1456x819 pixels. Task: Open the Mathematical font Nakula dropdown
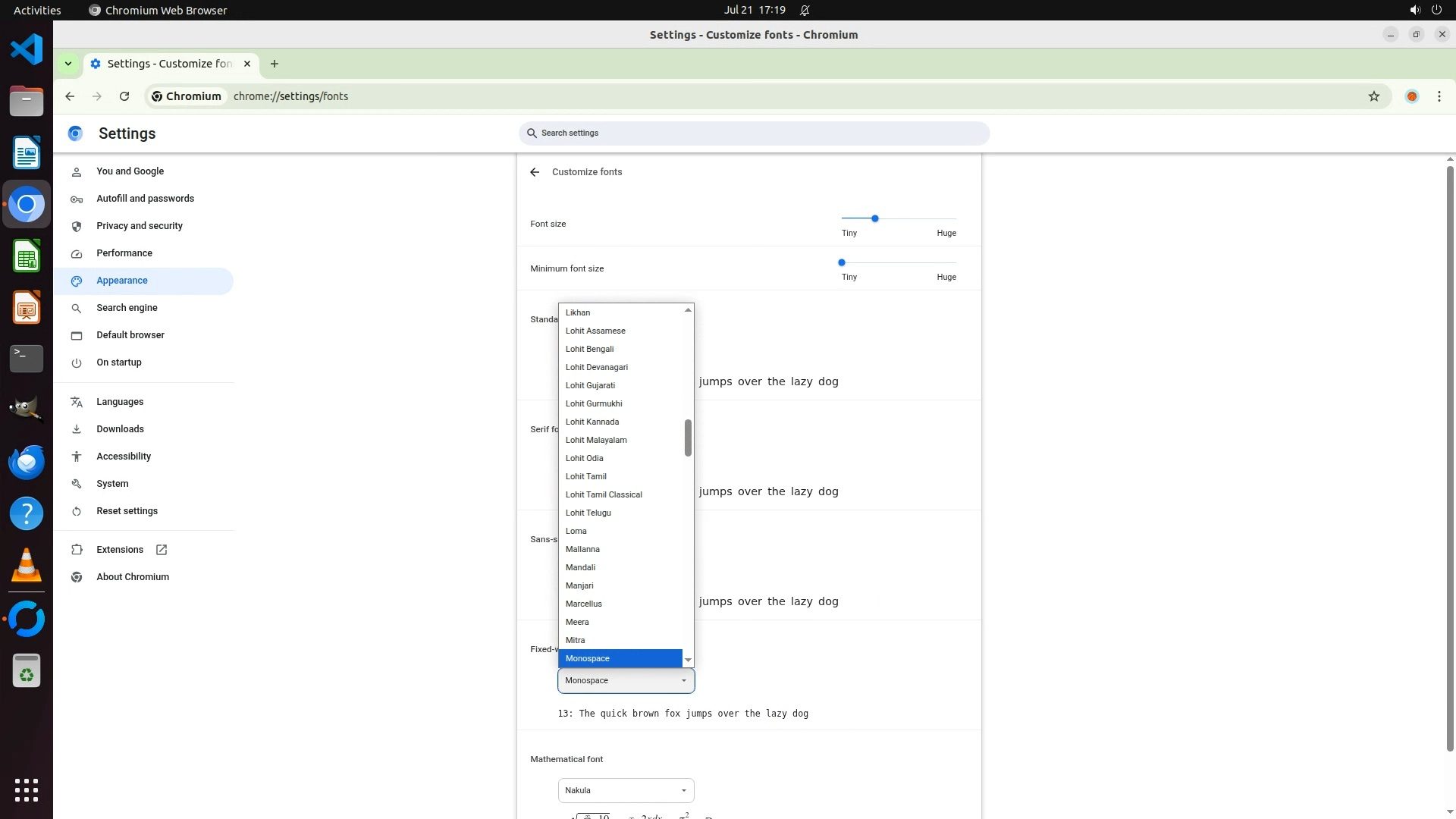pos(626,790)
